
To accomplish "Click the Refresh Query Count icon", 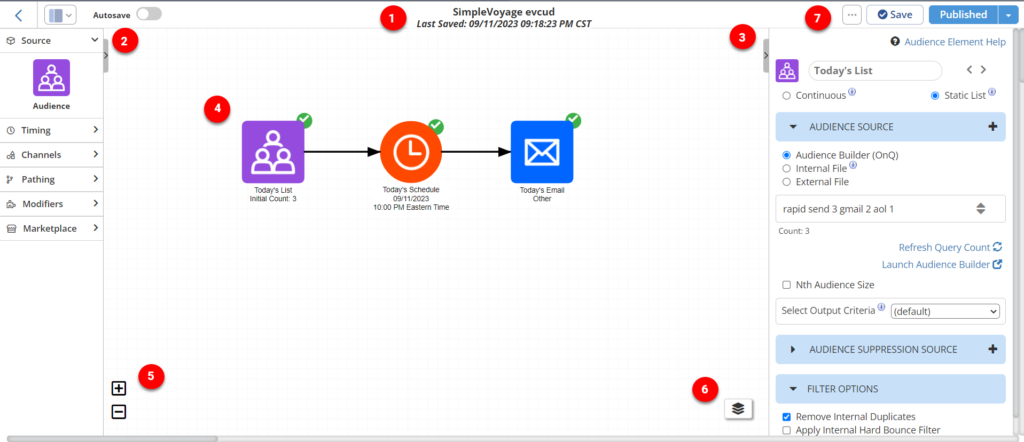I will tap(997, 246).
